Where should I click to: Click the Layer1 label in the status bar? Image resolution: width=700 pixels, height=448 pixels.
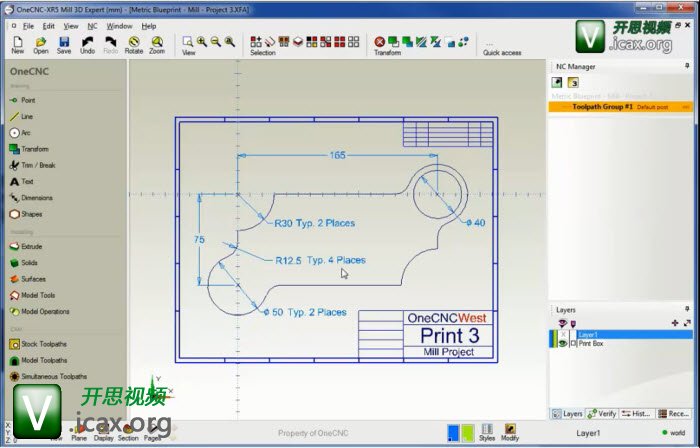tap(588, 433)
